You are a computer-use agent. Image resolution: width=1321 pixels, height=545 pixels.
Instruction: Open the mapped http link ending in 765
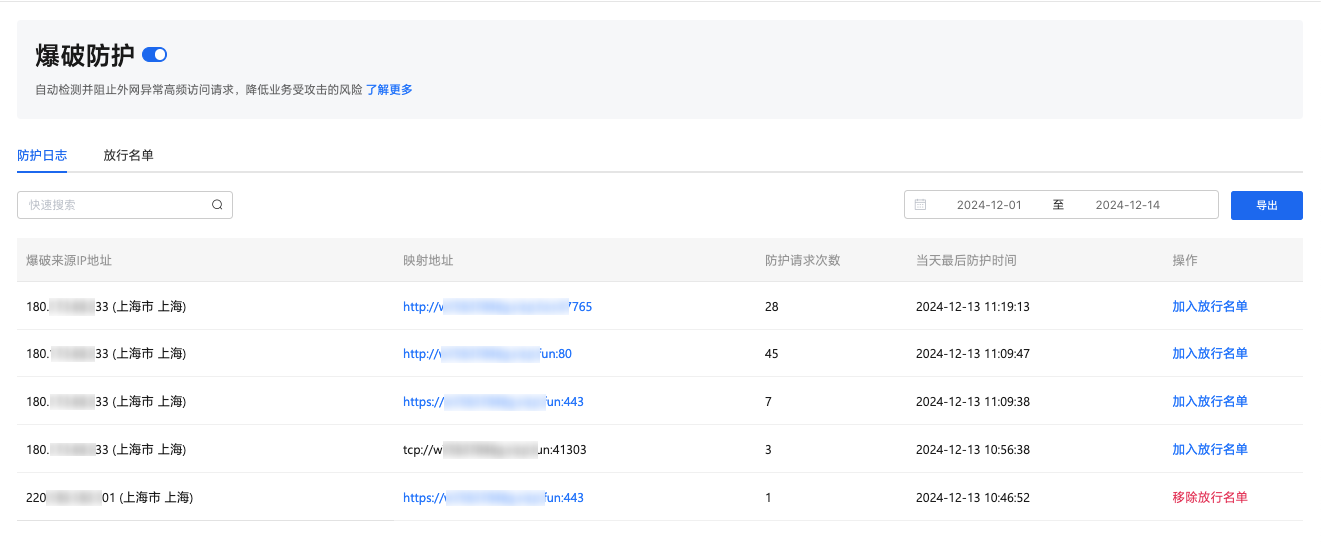497,307
